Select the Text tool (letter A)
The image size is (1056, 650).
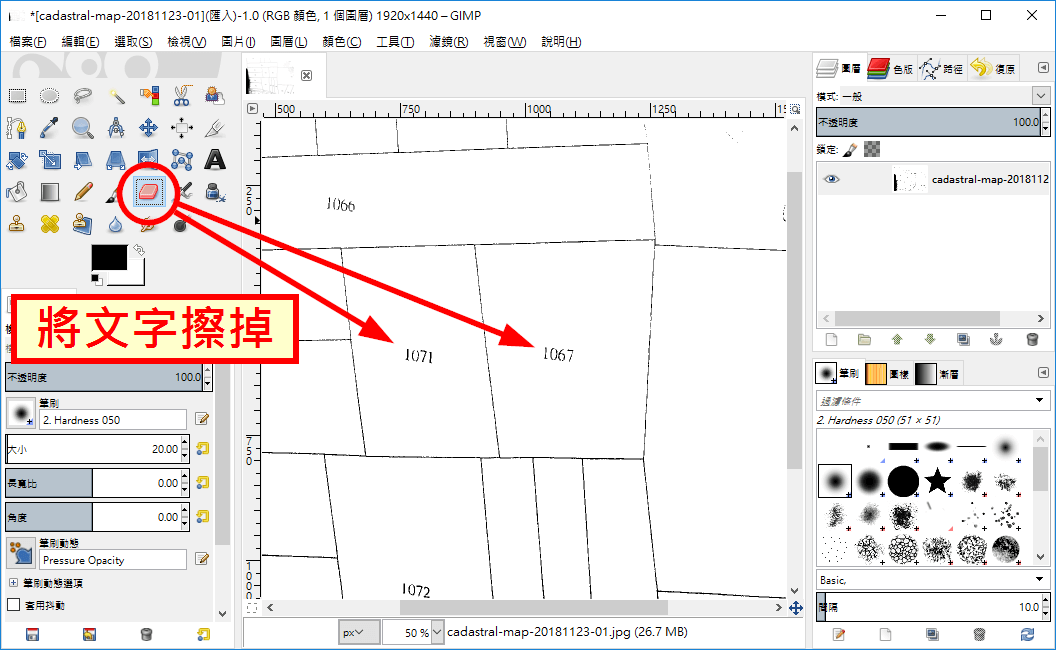point(214,160)
